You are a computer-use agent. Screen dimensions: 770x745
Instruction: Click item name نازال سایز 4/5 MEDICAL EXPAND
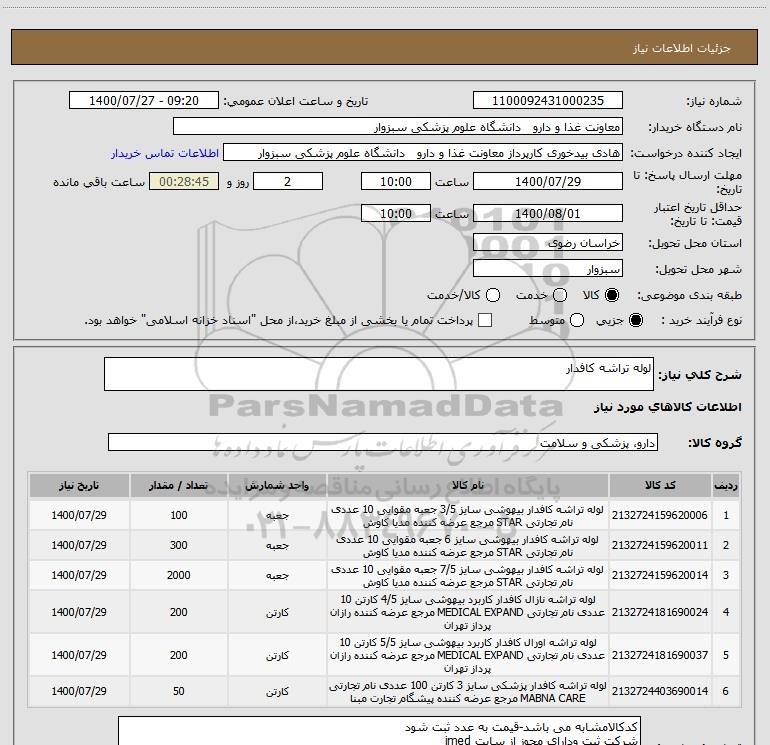coord(468,612)
